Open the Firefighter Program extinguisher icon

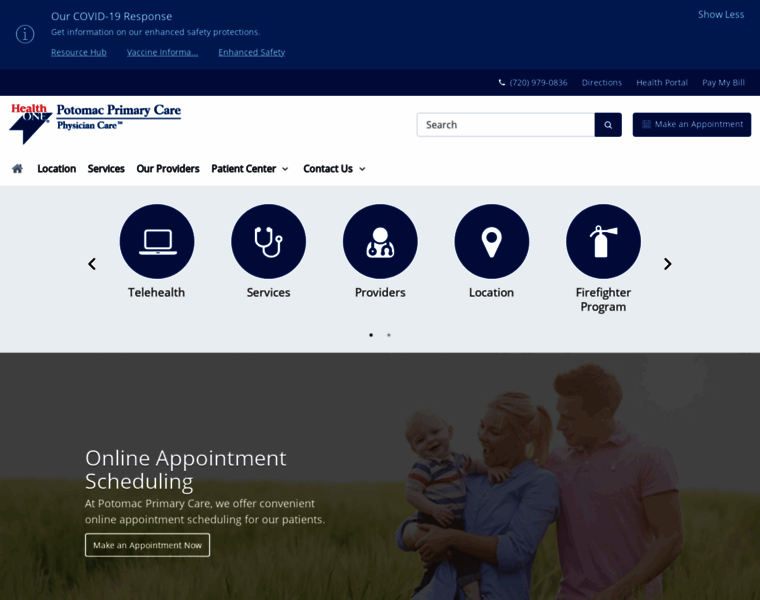click(x=603, y=241)
